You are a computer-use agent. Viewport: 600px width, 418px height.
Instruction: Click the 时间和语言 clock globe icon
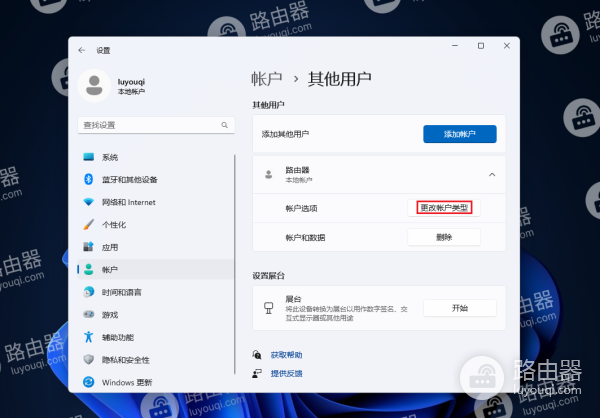(89, 292)
